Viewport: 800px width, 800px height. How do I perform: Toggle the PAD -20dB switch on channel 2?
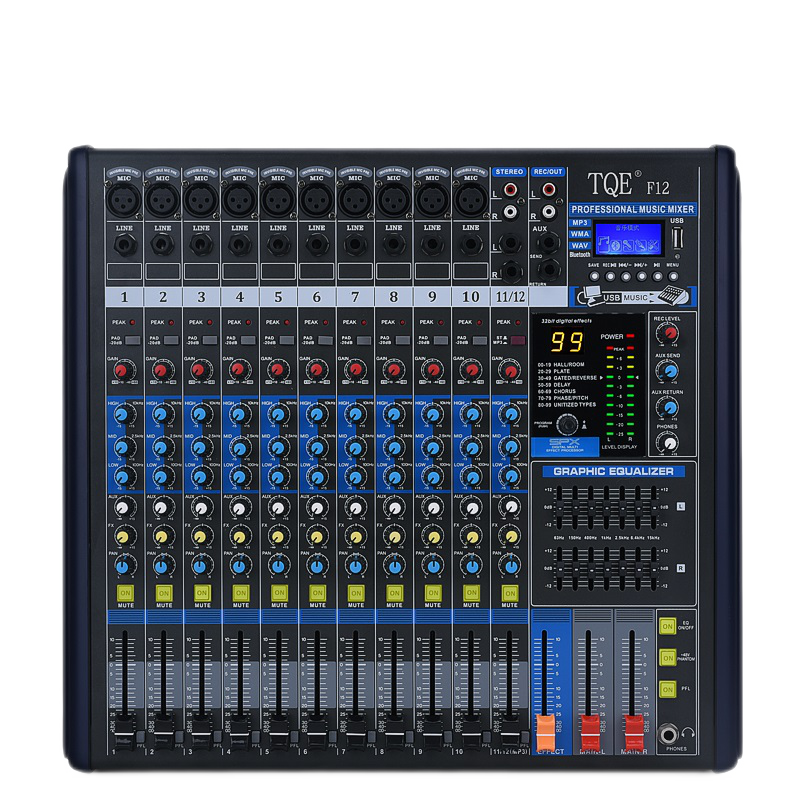171,340
